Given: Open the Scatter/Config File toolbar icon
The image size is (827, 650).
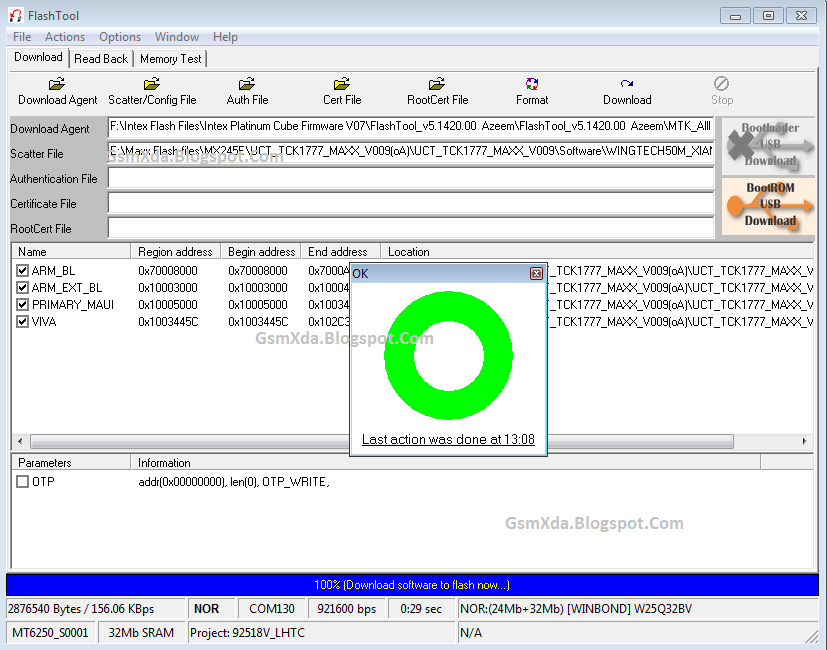Looking at the screenshot, I should (152, 84).
